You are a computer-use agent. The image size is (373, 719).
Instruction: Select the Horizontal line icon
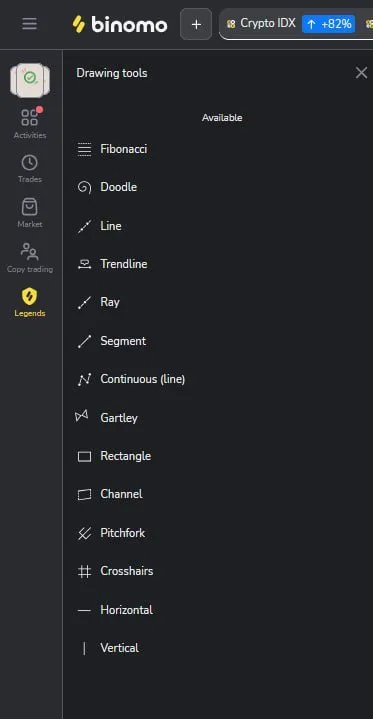pyautogui.click(x=84, y=610)
